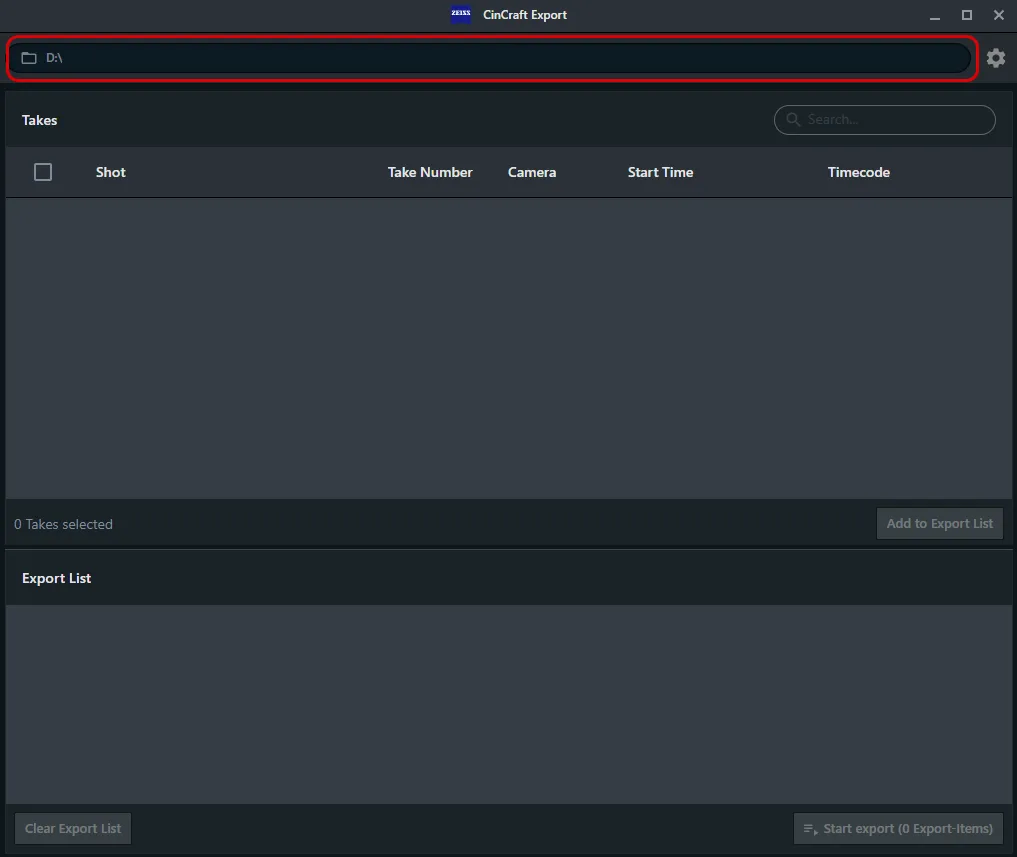Maximize the CinCraft Export window
Image resolution: width=1017 pixels, height=857 pixels.
click(x=966, y=15)
